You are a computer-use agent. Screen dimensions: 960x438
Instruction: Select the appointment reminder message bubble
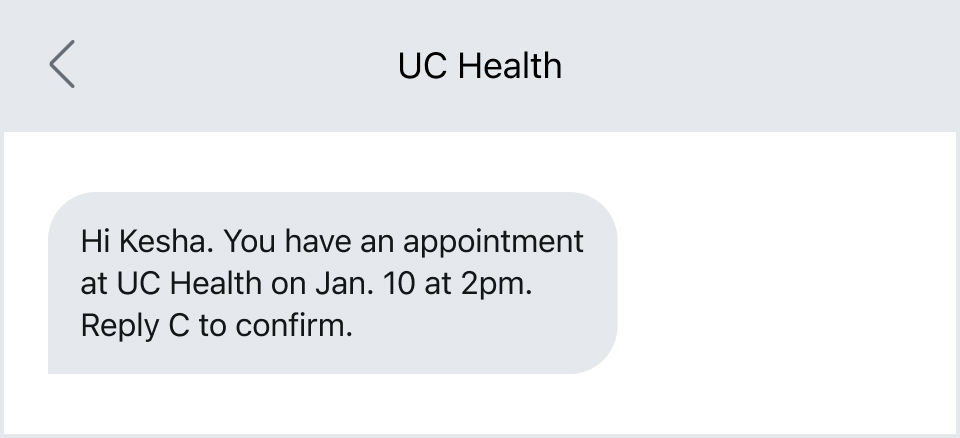click(x=332, y=283)
